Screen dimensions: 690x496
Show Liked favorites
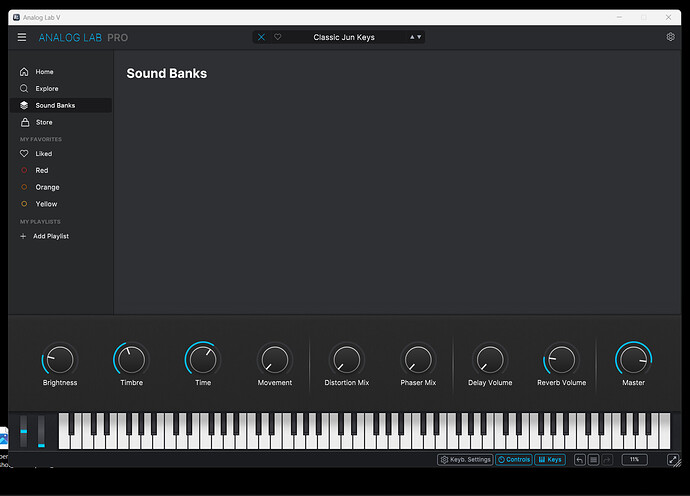[61, 154]
